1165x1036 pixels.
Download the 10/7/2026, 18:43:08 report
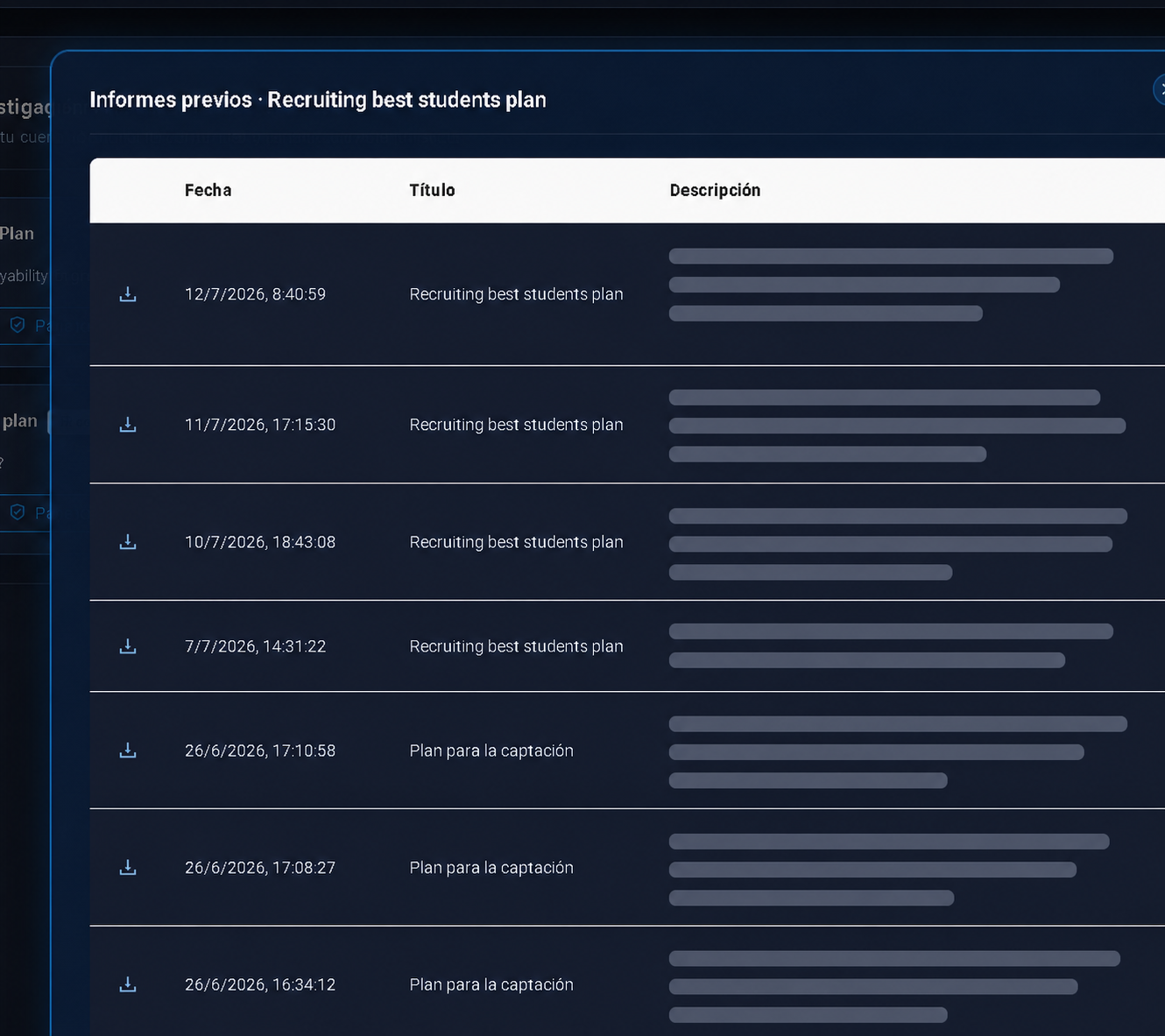pyautogui.click(x=128, y=542)
